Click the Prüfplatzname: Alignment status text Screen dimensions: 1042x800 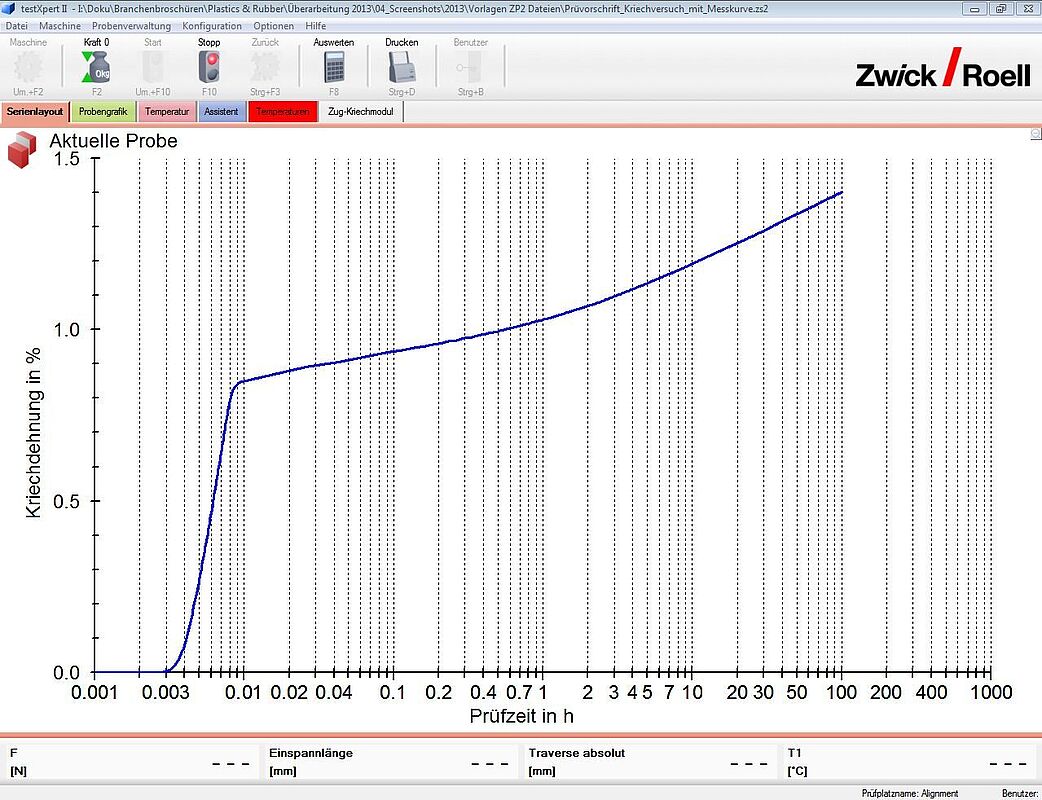pyautogui.click(x=910, y=793)
